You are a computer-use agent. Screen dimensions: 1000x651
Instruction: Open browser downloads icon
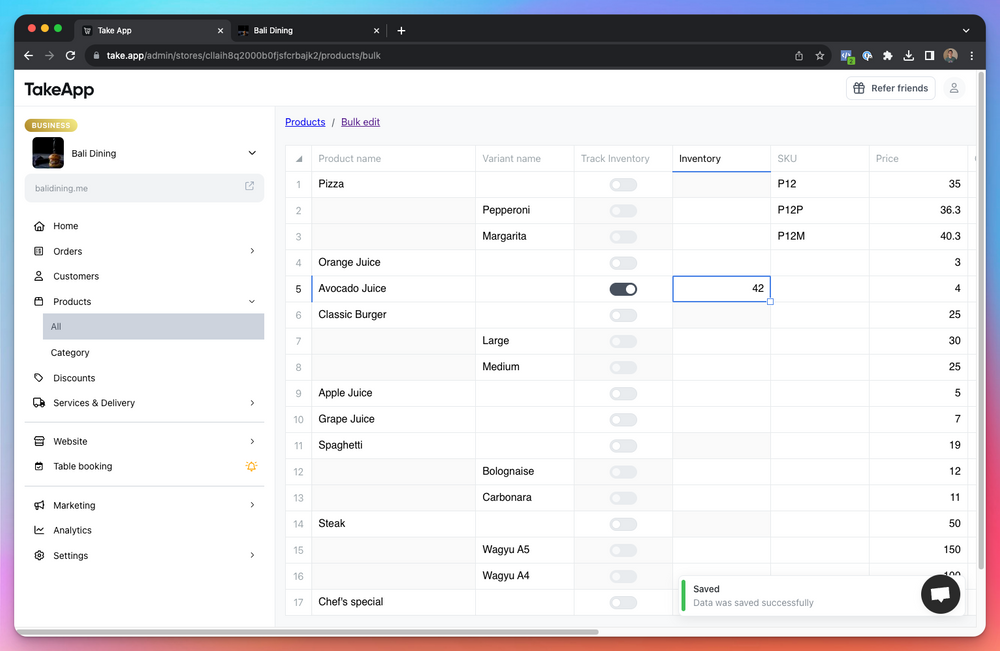908,55
